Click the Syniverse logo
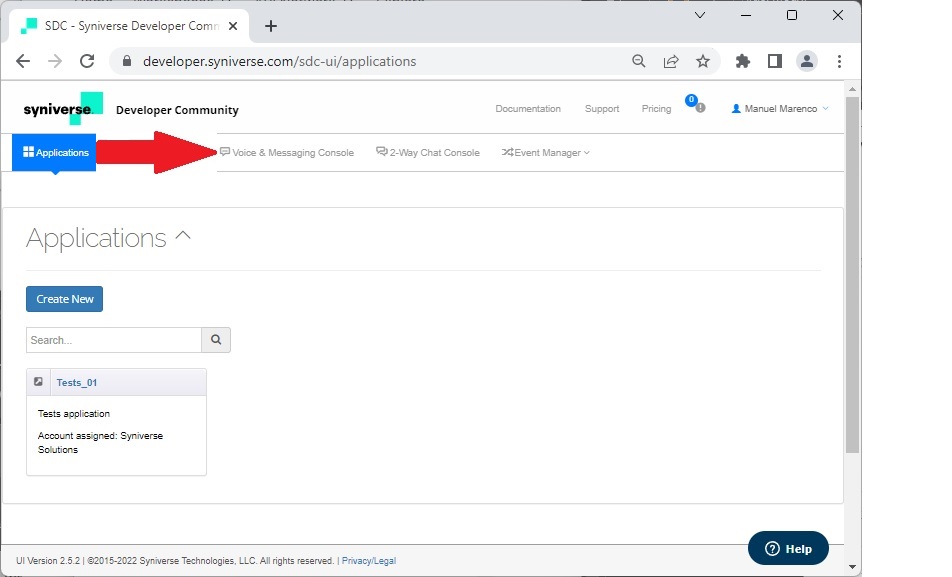 (63, 108)
